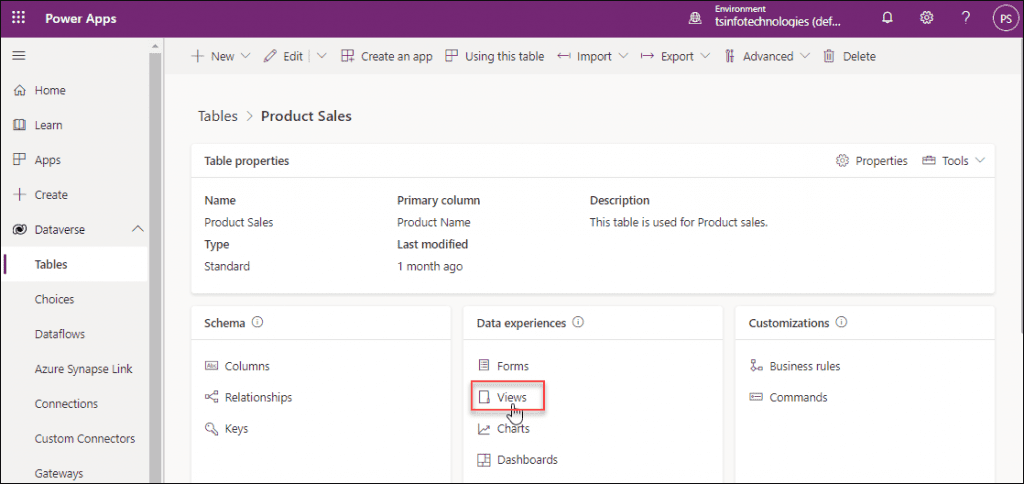Click the Properties gear icon
The width and height of the screenshot is (1024, 484).
(x=842, y=161)
